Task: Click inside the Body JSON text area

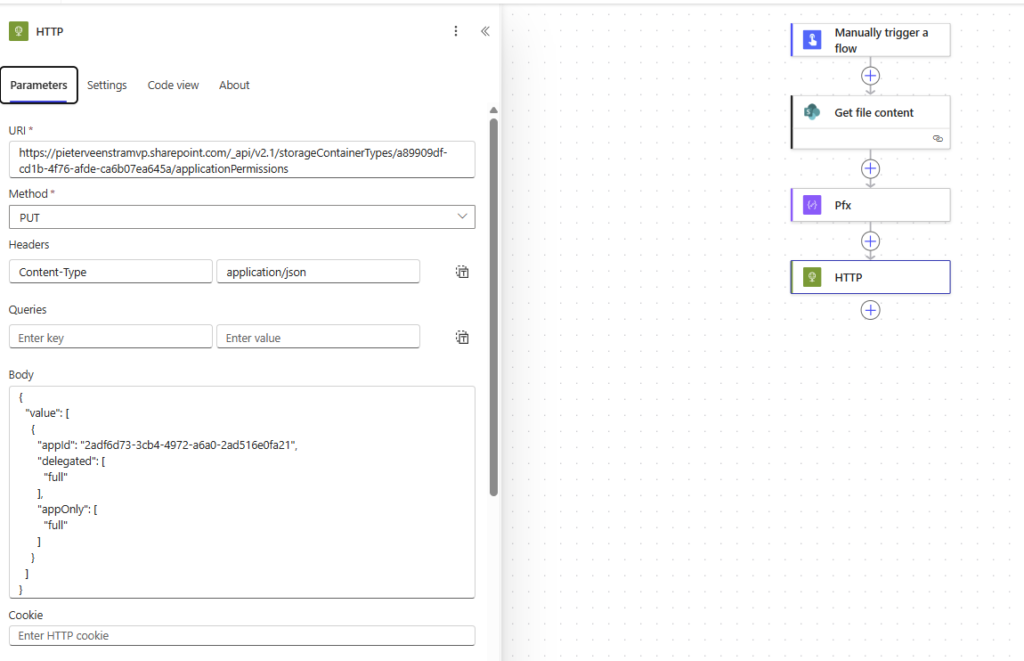Action: pos(242,492)
